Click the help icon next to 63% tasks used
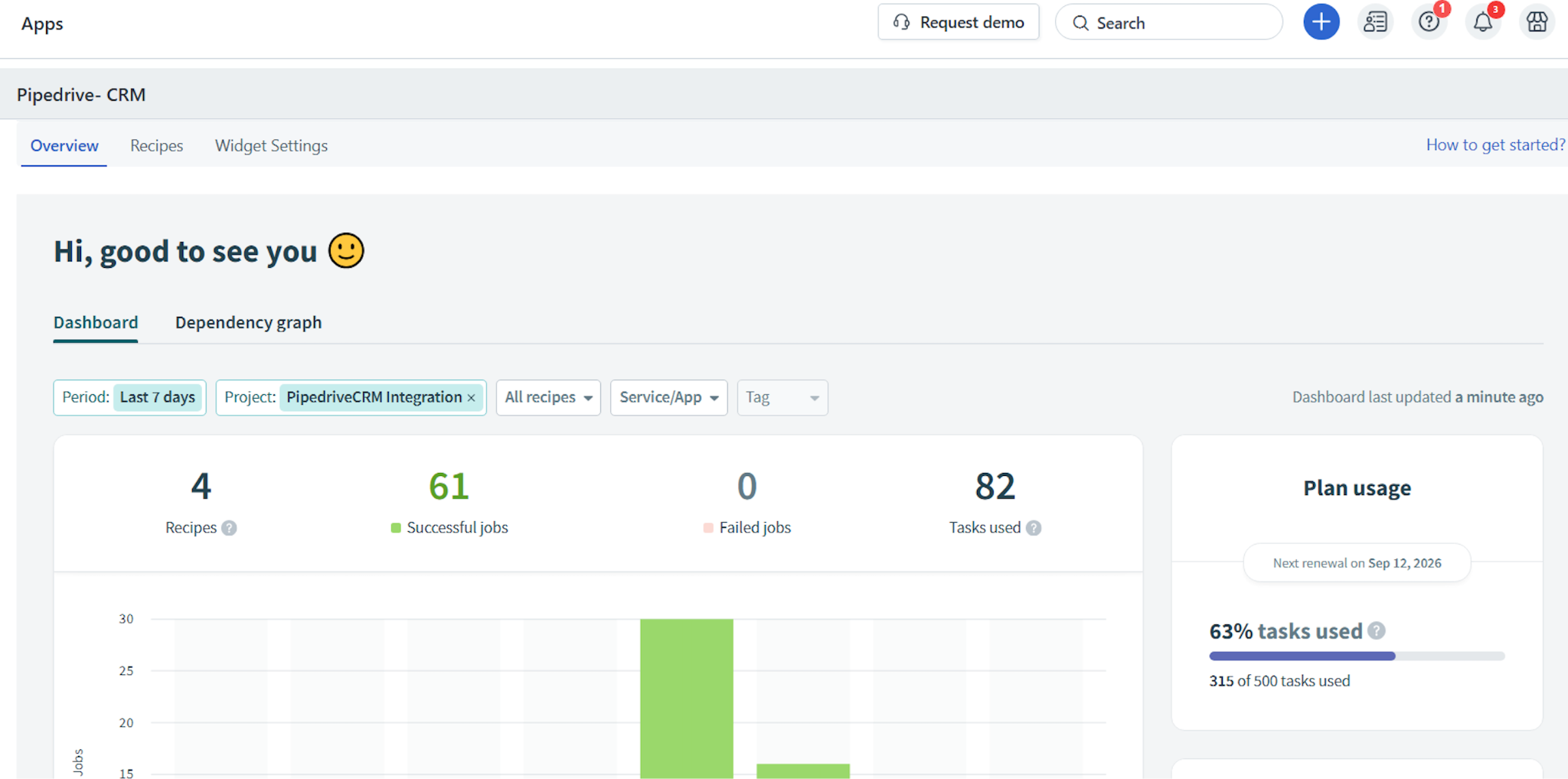1568x779 pixels. 1377,631
